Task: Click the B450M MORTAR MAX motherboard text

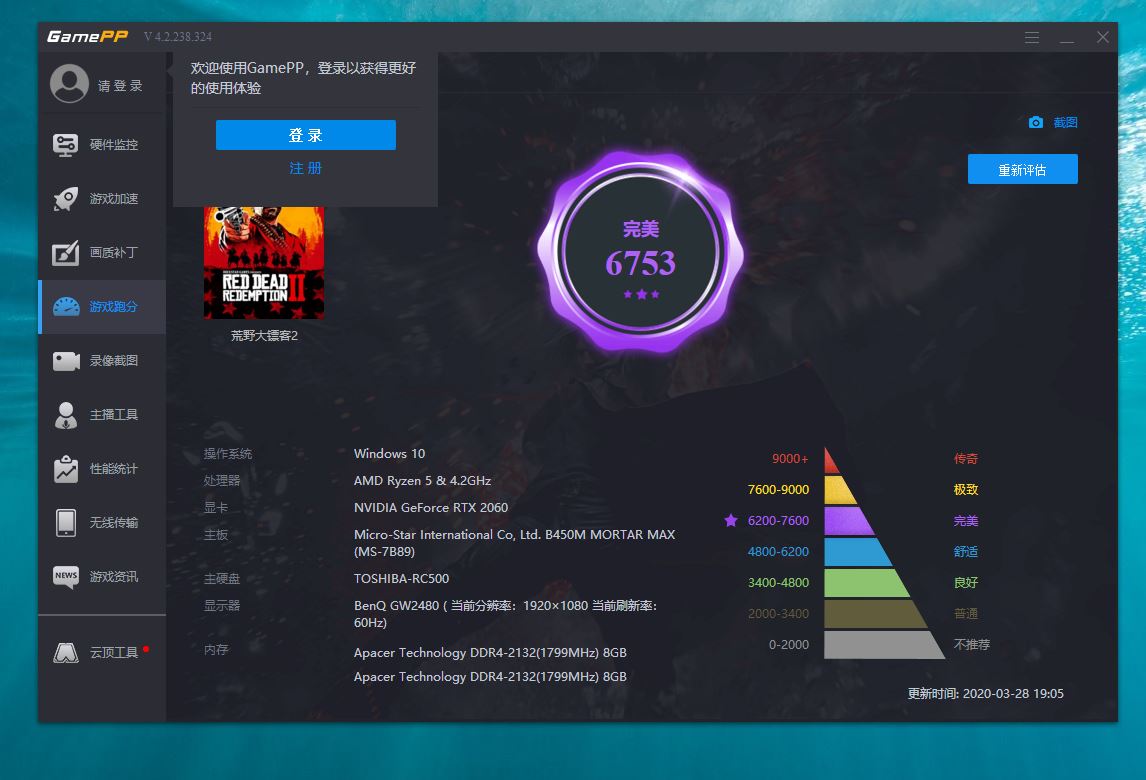Action: (x=515, y=543)
